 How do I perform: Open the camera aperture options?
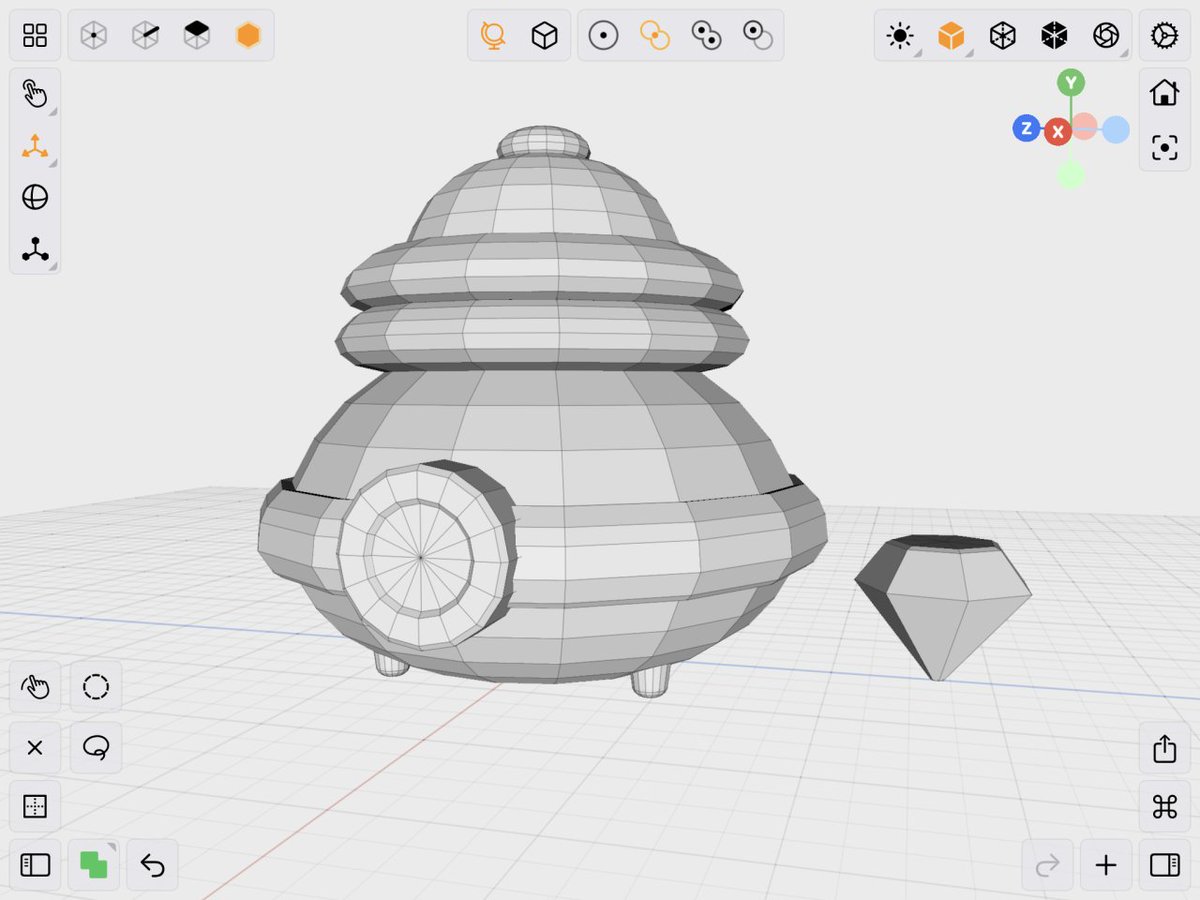pyautogui.click(x=1106, y=36)
